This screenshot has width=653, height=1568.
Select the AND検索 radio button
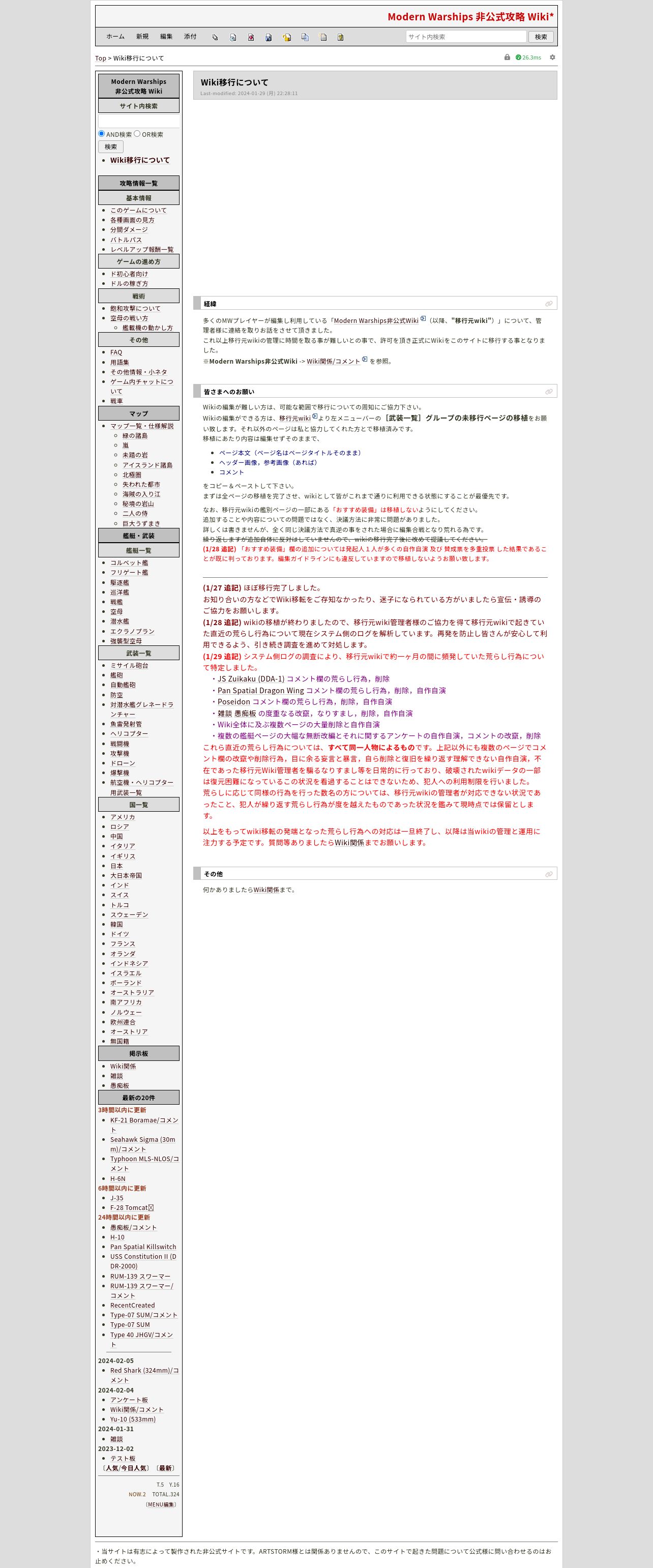[102, 133]
